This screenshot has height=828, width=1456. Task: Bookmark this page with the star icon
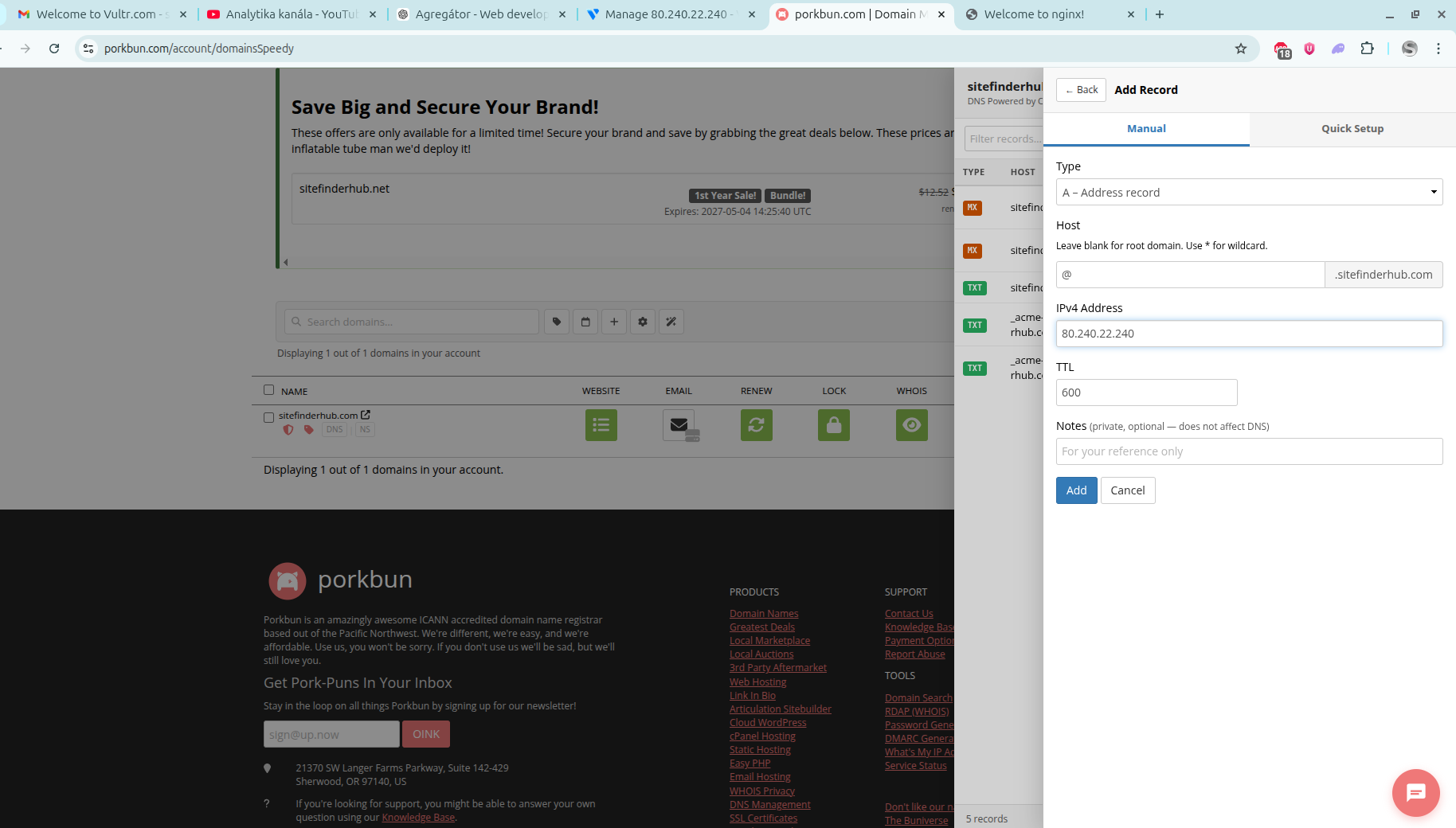1241,49
